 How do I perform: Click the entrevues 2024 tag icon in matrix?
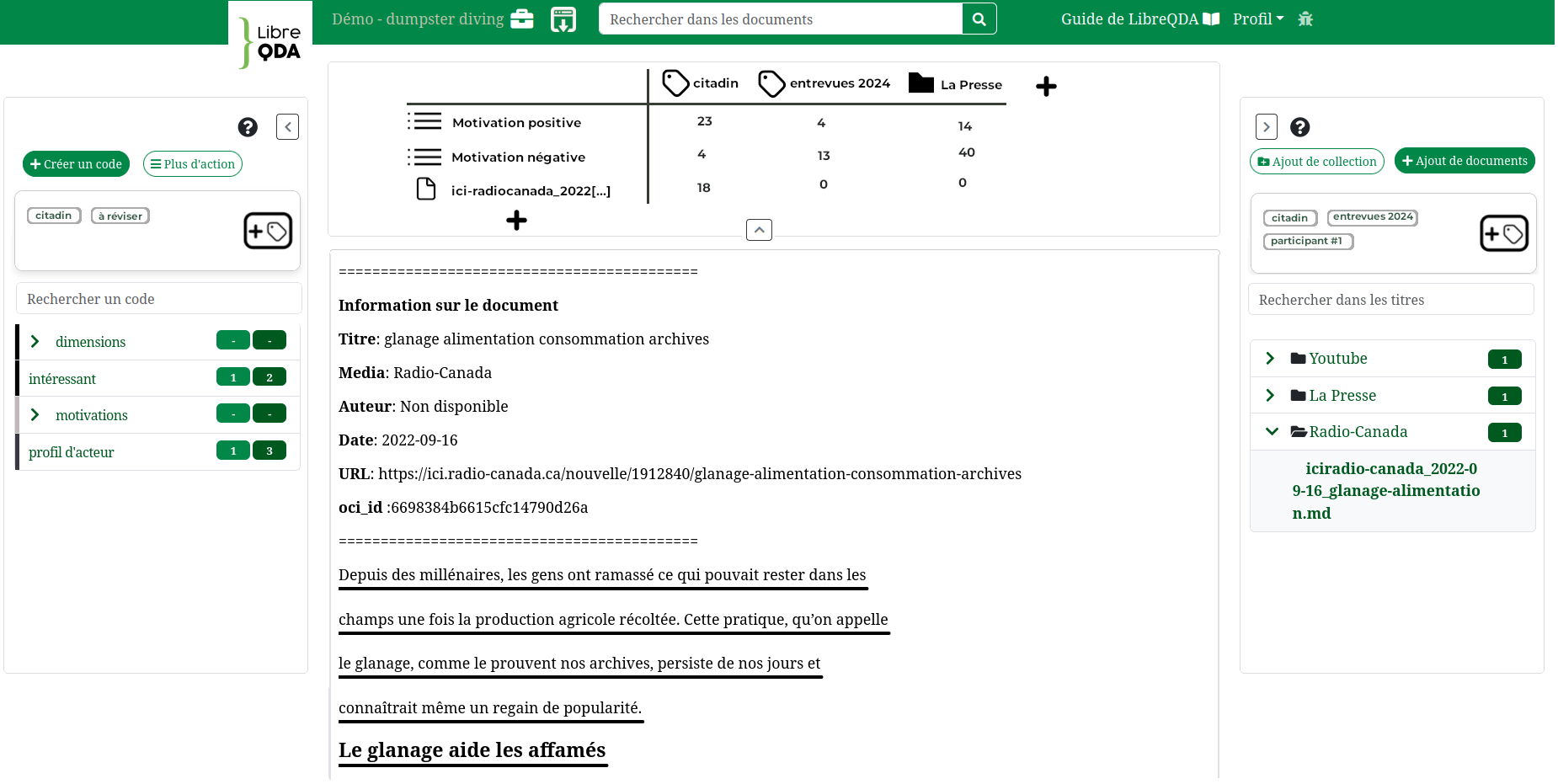(771, 83)
